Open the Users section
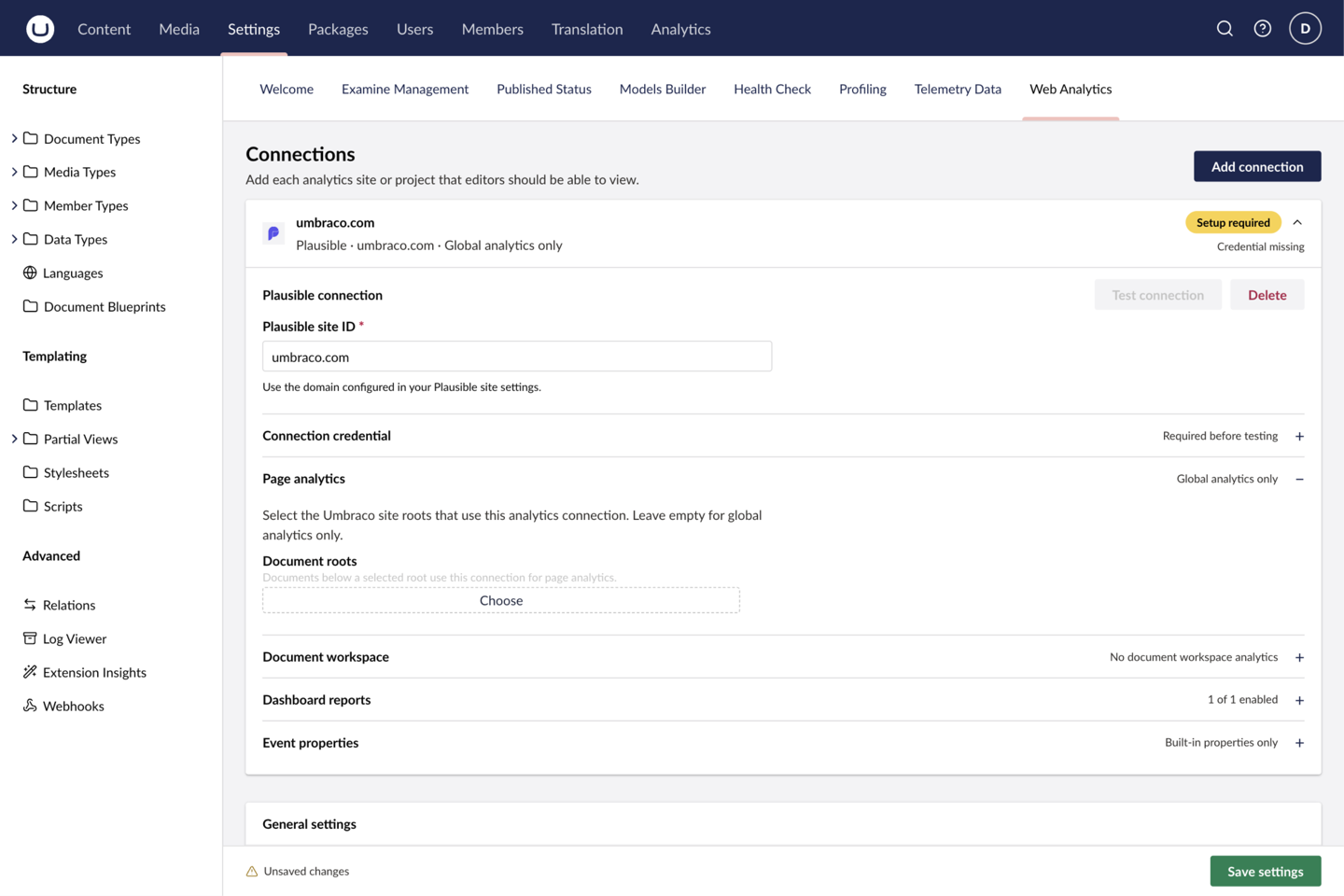The width and height of the screenshot is (1344, 896). 414,29
